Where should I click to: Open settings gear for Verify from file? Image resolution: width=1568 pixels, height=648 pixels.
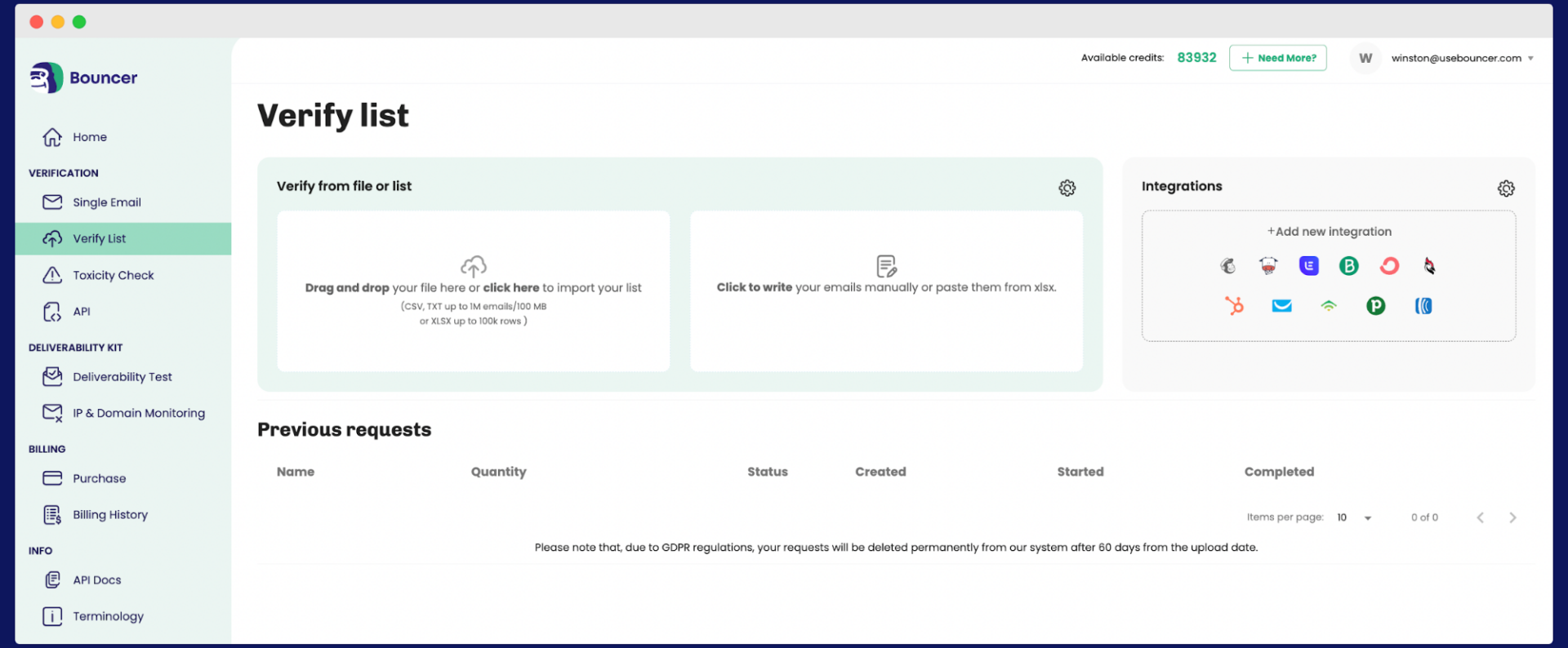1067,188
